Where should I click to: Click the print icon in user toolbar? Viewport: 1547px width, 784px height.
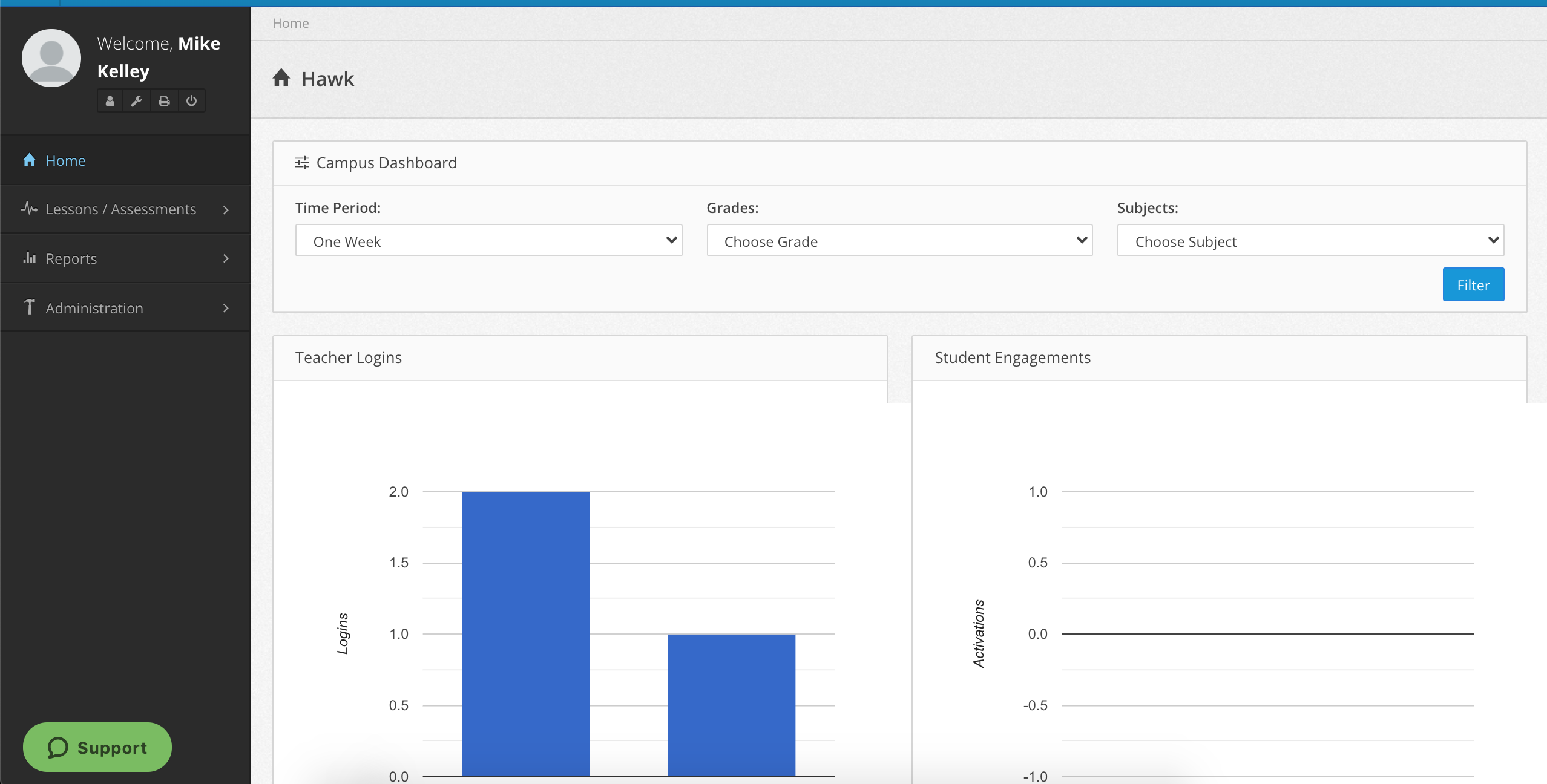[x=164, y=101]
